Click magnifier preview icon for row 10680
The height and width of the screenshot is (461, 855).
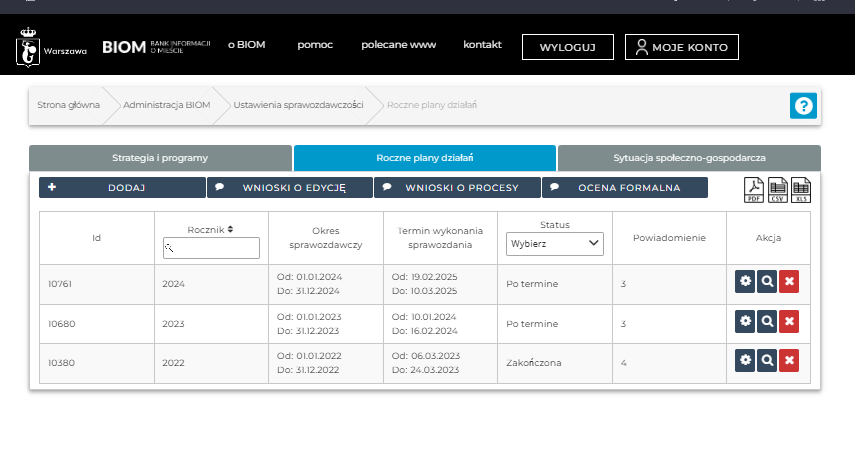[x=767, y=322]
